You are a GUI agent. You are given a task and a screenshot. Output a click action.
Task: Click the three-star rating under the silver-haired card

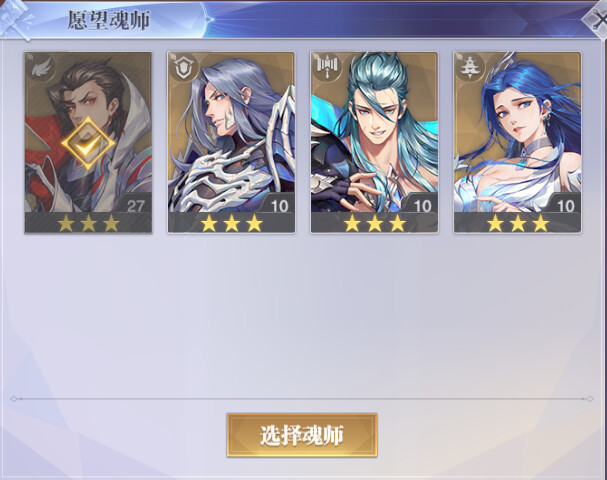231,223
